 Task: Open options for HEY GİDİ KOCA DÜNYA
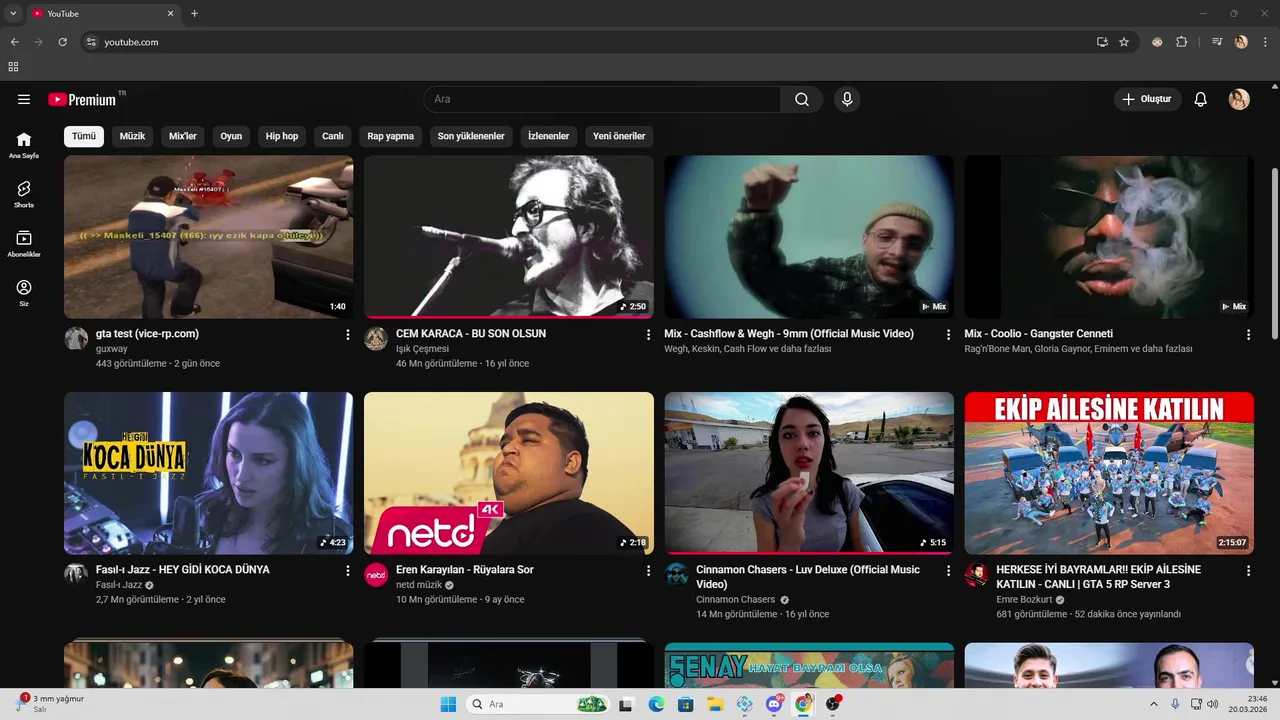(x=348, y=571)
